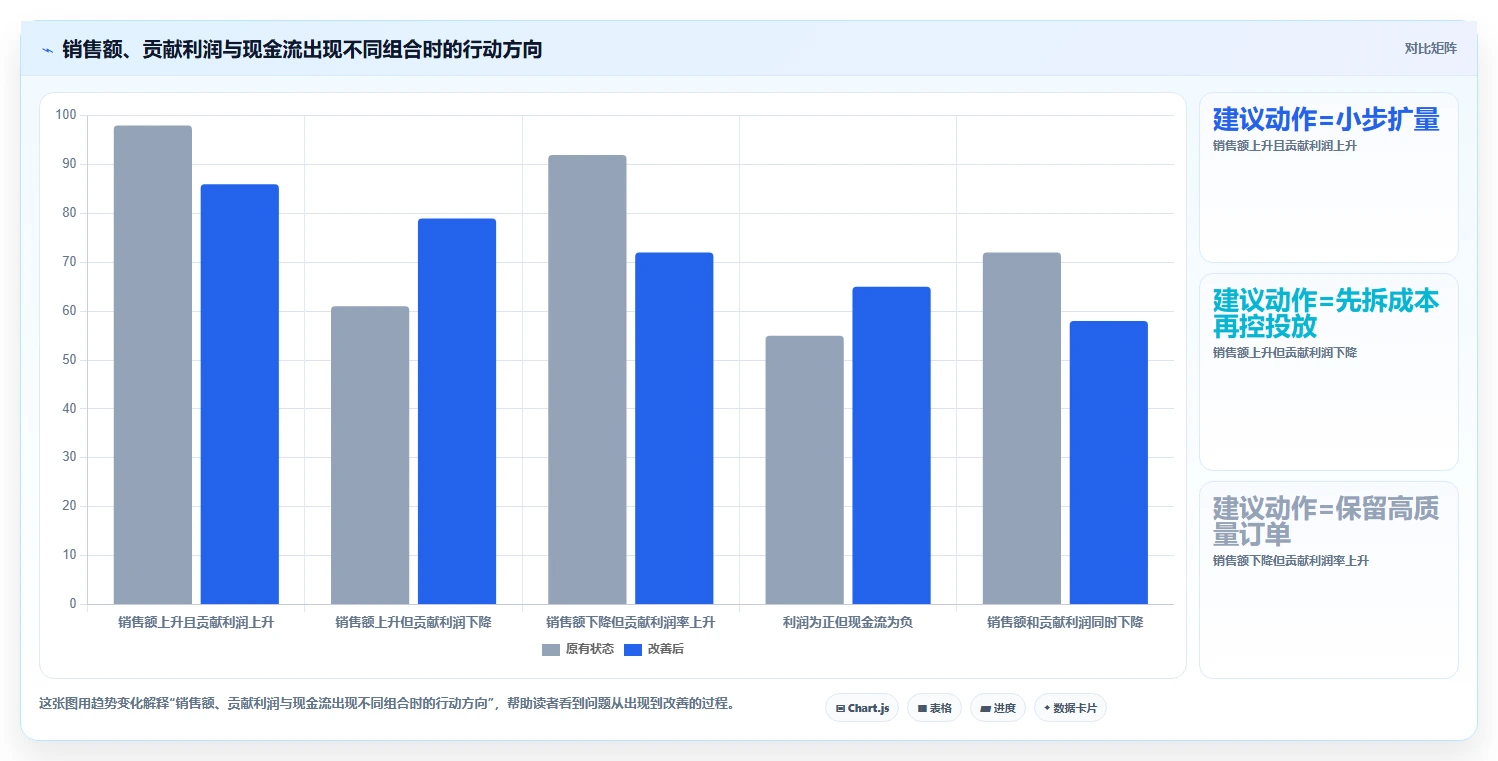The image size is (1498, 761).
Task: Click the blue 改善后 legend color swatch
Action: coord(633,650)
